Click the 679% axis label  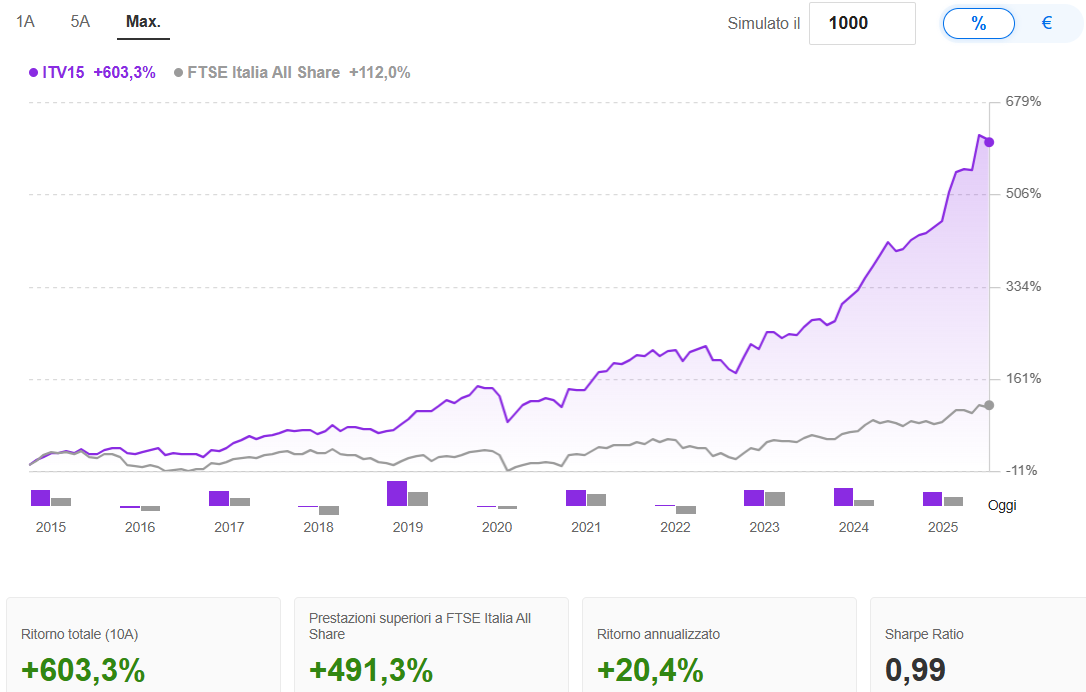tap(1024, 101)
